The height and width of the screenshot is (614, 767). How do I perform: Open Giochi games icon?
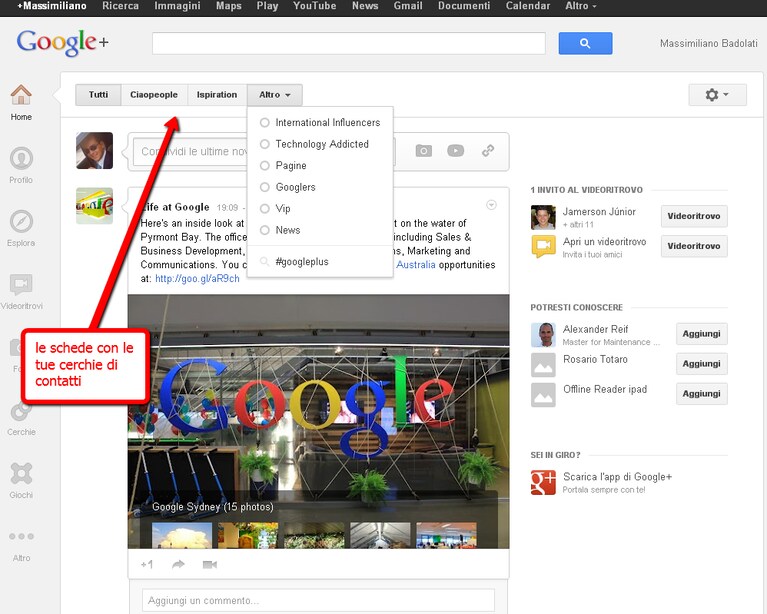coord(21,474)
